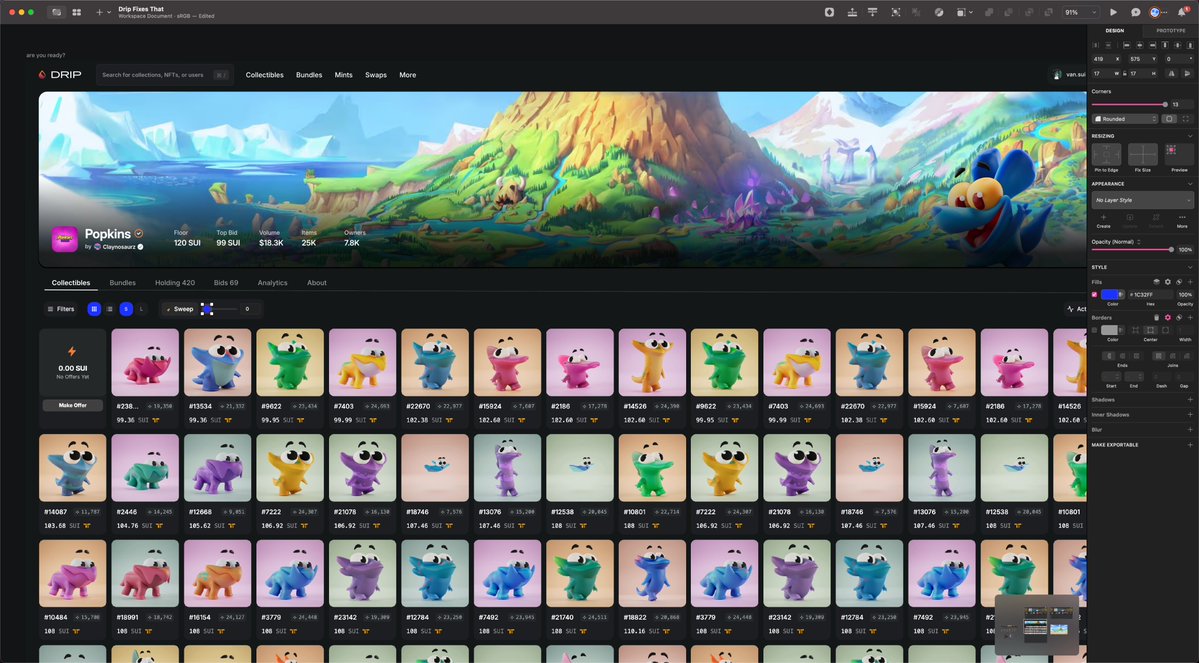
Task: Switch to components grid view icon
Action: pyautogui.click(x=76, y=12)
